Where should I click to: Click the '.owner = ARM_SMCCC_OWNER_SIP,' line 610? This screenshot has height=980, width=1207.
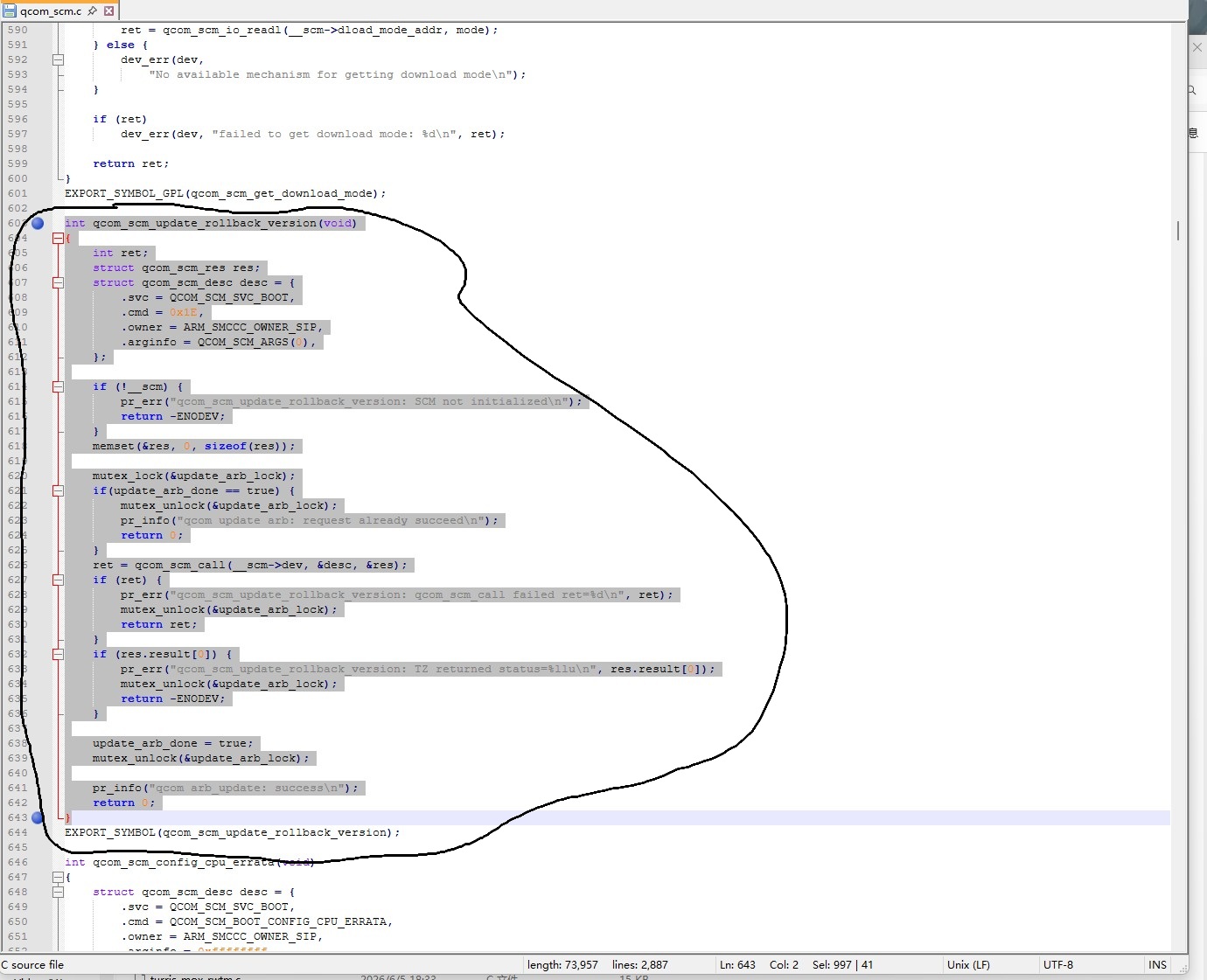tap(221, 327)
